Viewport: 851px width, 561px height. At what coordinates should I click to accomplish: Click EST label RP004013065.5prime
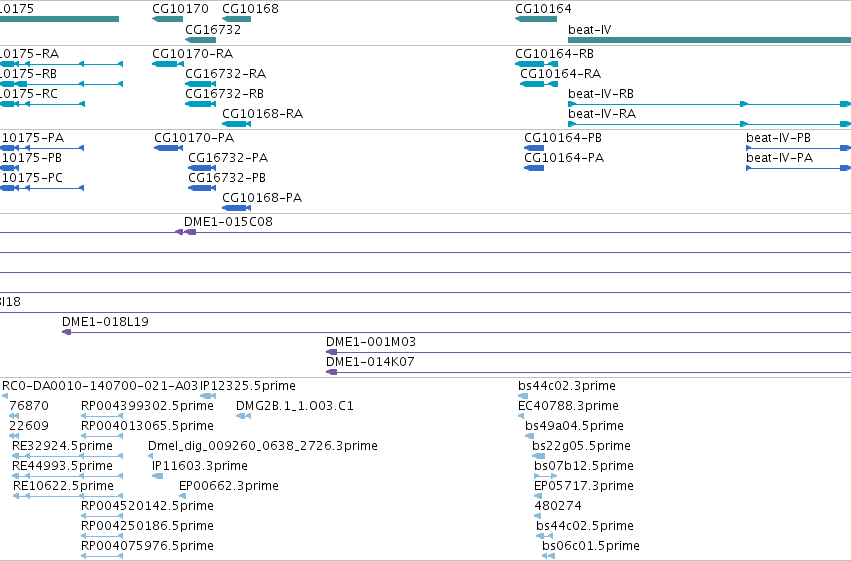tap(147, 426)
